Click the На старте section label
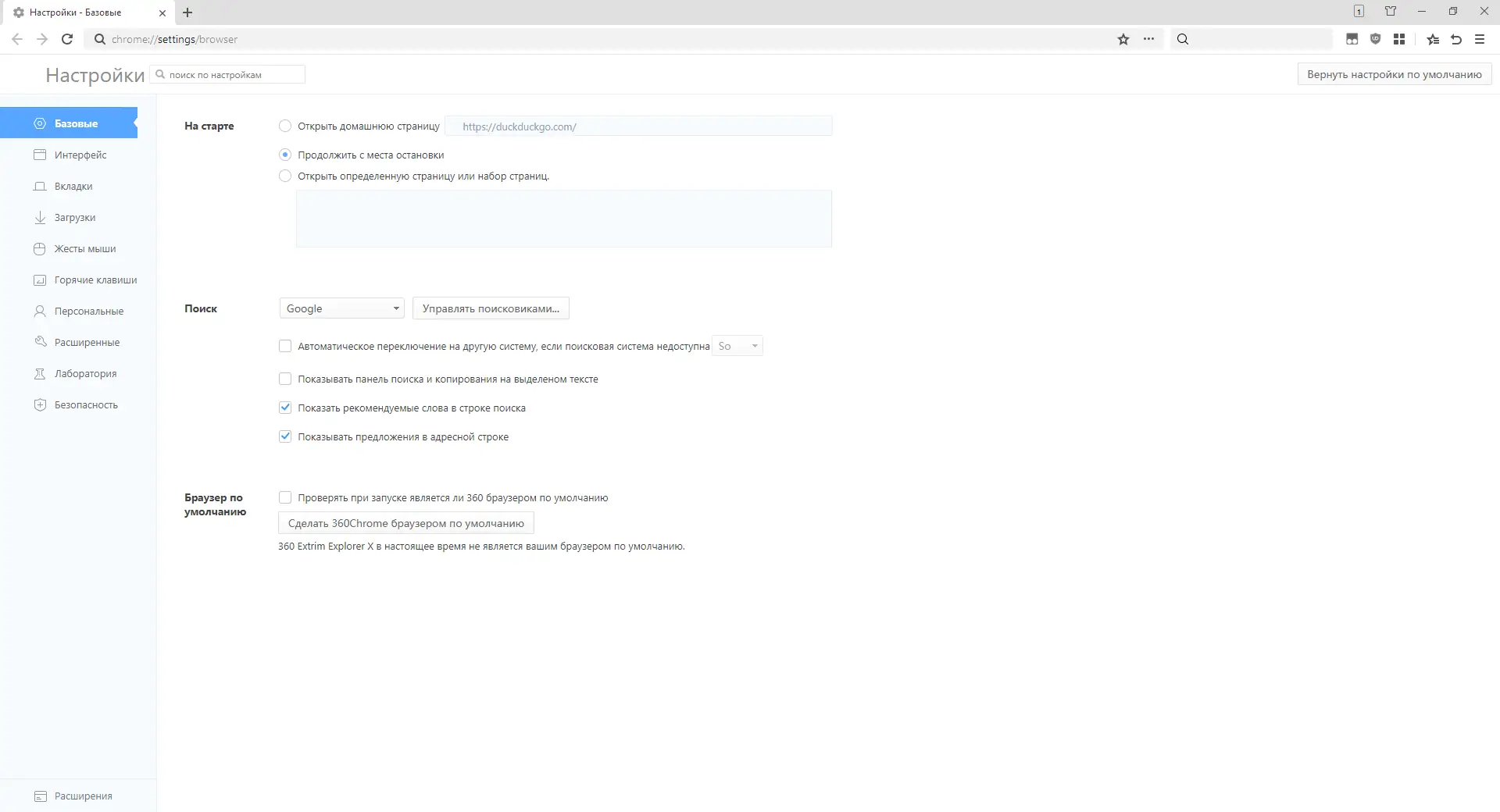Screen dimensions: 1500x812 coord(209,126)
